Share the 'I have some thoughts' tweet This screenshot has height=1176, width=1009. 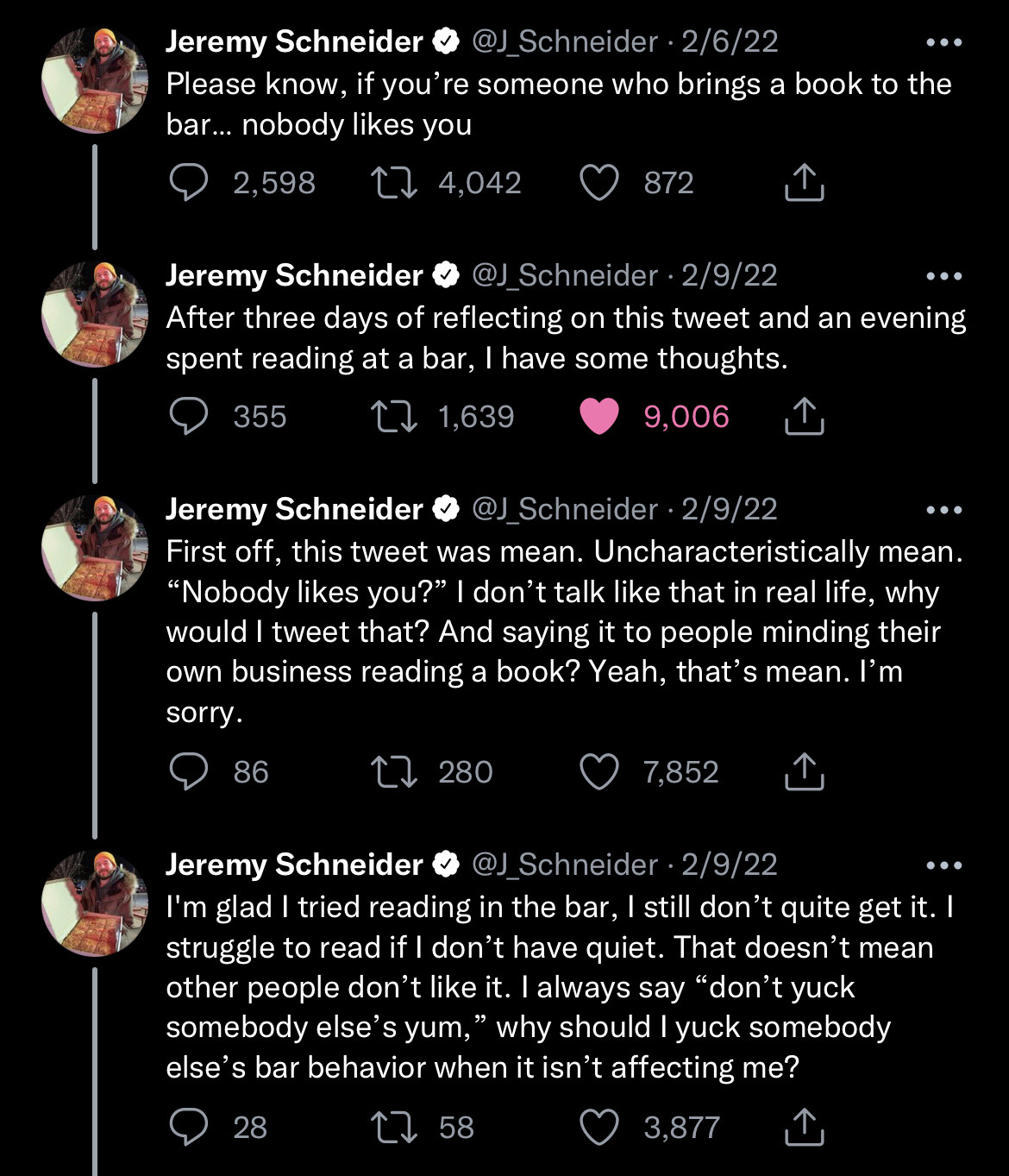point(804,417)
